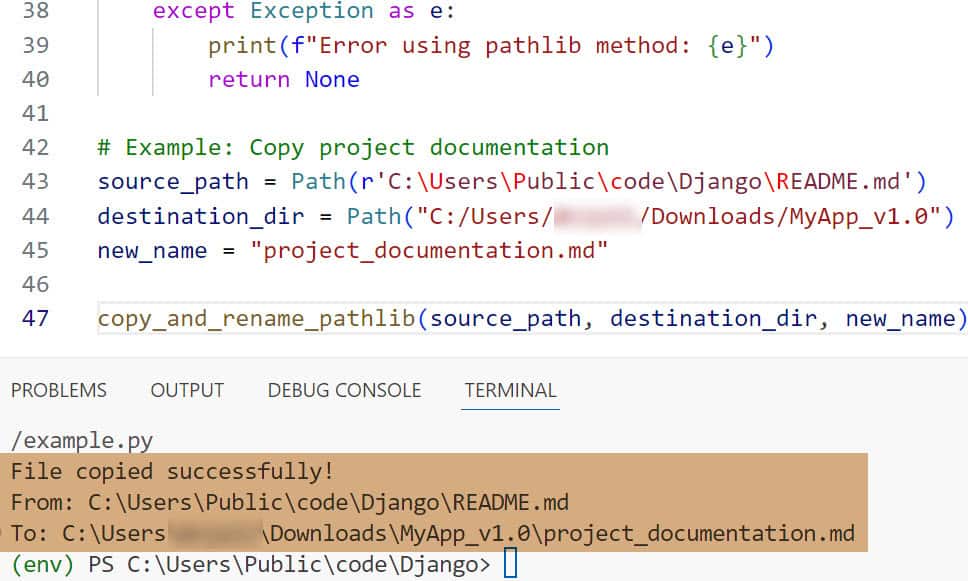Open the PROBLEMS panel tab

point(58,390)
